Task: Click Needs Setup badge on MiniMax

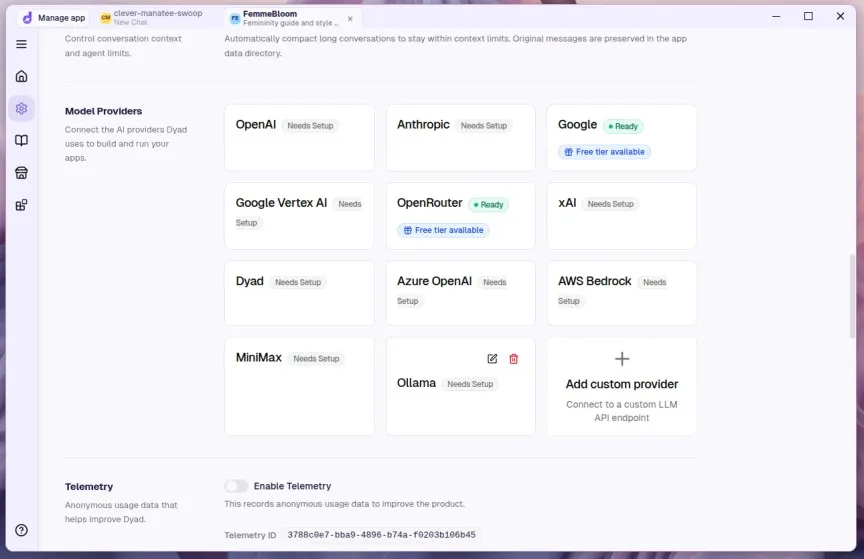Action: pyautogui.click(x=316, y=358)
